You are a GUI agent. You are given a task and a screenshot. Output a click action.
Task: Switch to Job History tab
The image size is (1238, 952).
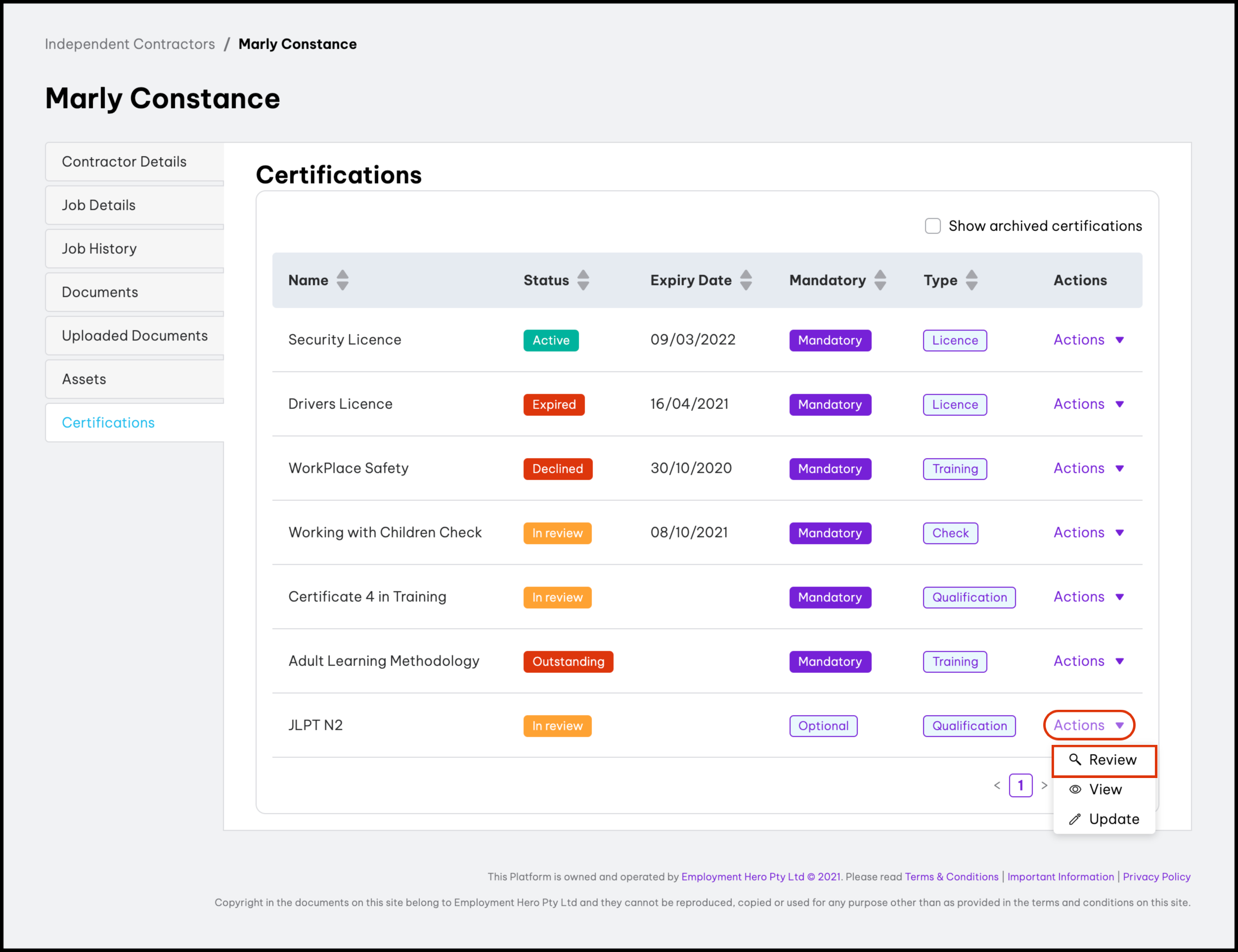99,249
